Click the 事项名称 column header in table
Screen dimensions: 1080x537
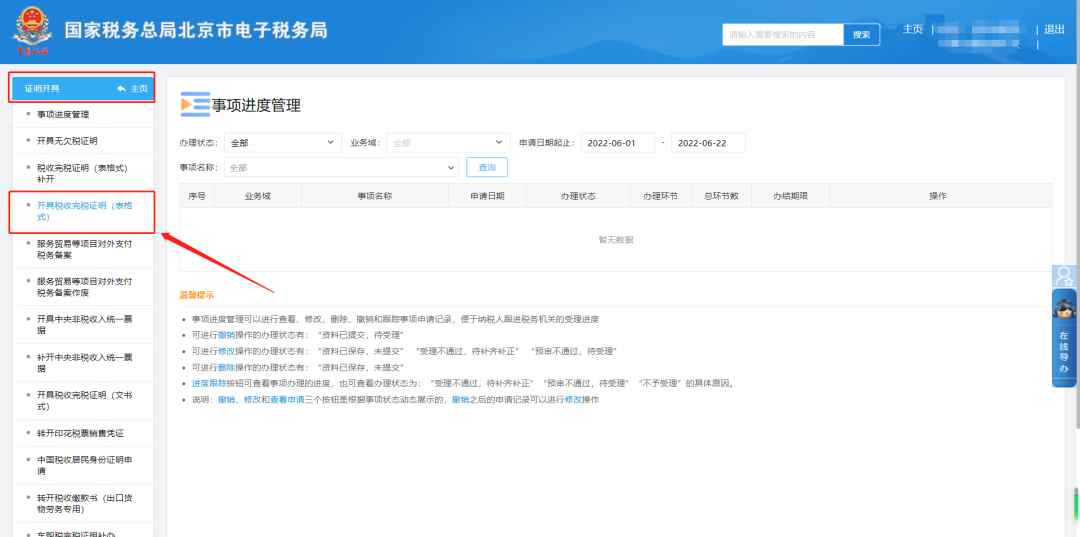coord(375,196)
